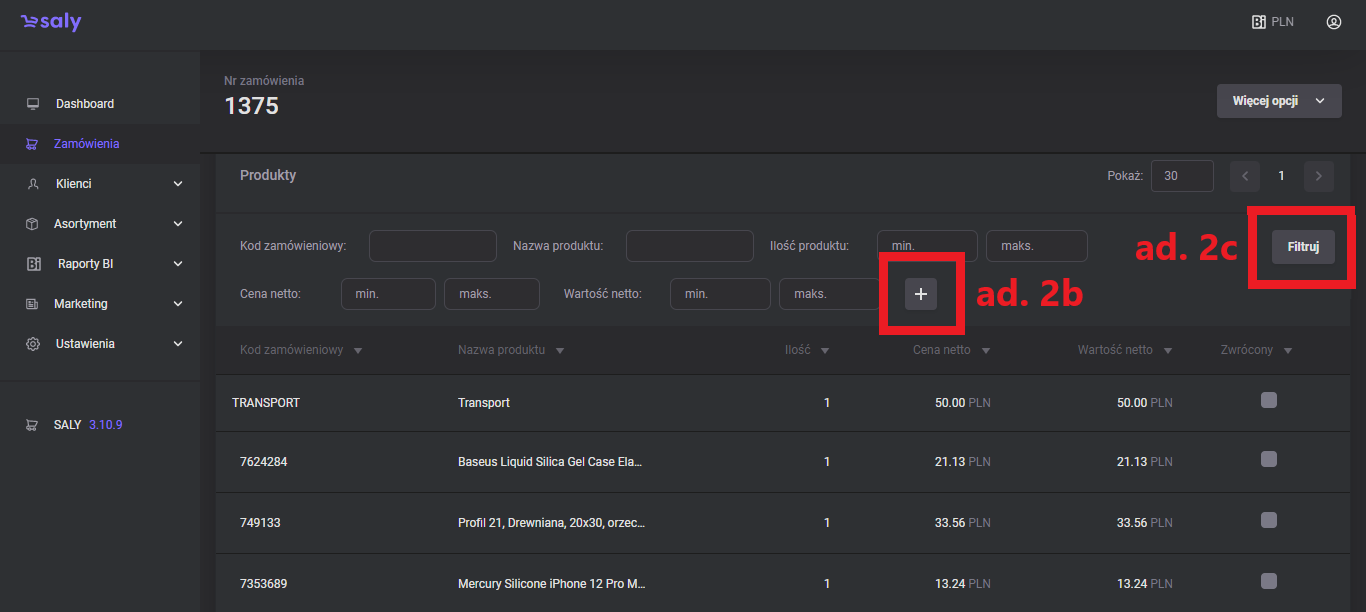This screenshot has width=1366, height=612.
Task: Go to previous page arrow in pagination
Action: pyautogui.click(x=1245, y=176)
